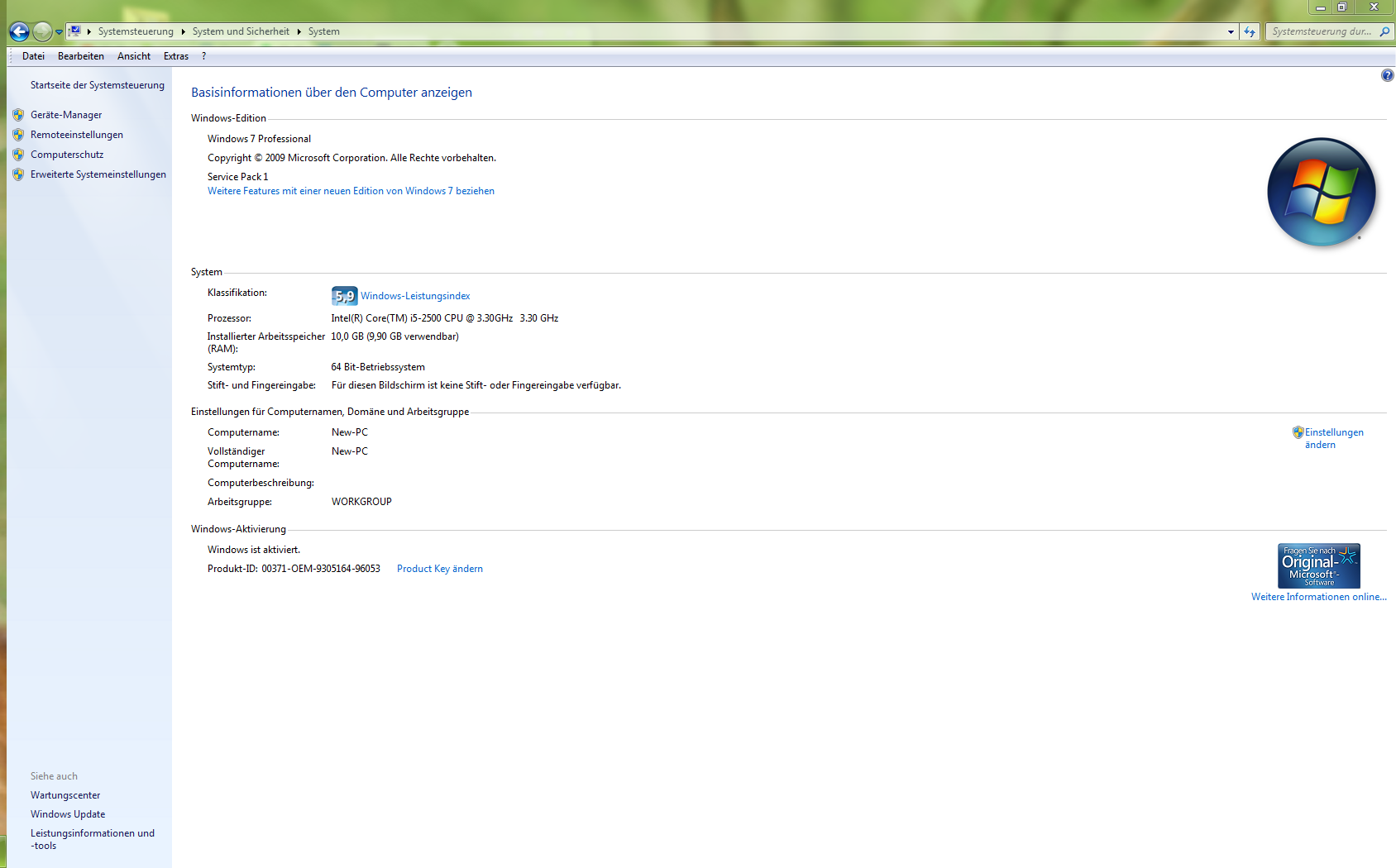1396x868 pixels.
Task: Open Weitere Informationen online link
Action: click(x=1318, y=597)
